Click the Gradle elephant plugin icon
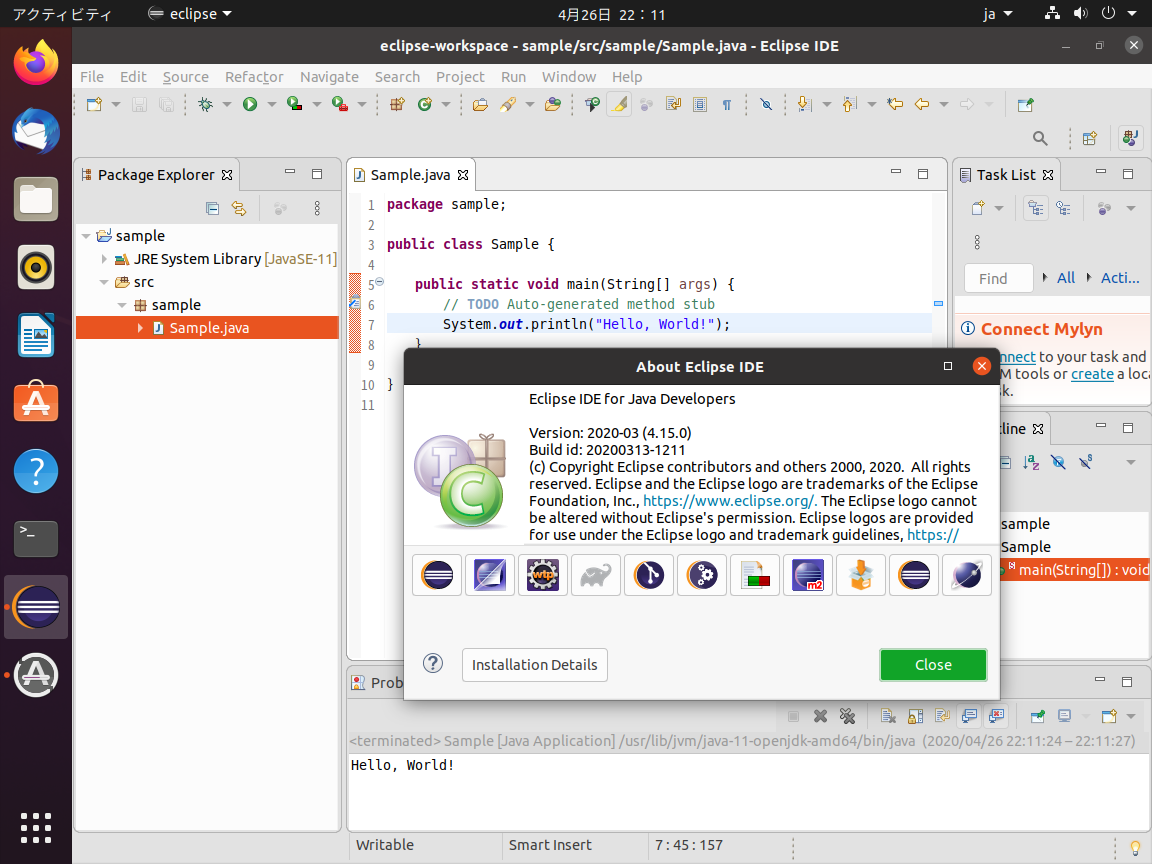The height and width of the screenshot is (864, 1152). point(596,575)
